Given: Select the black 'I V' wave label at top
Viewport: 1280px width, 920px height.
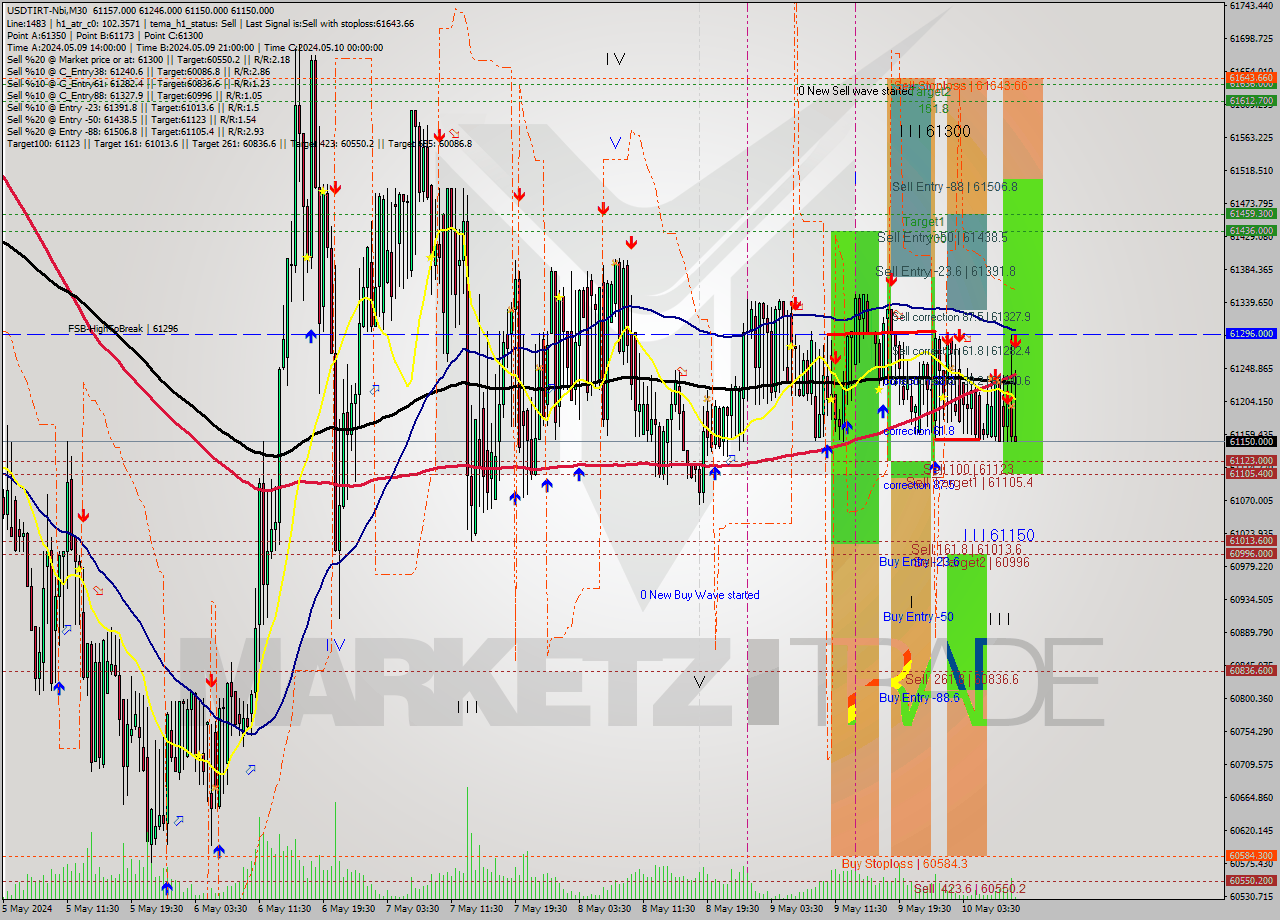Looking at the screenshot, I should point(615,59).
